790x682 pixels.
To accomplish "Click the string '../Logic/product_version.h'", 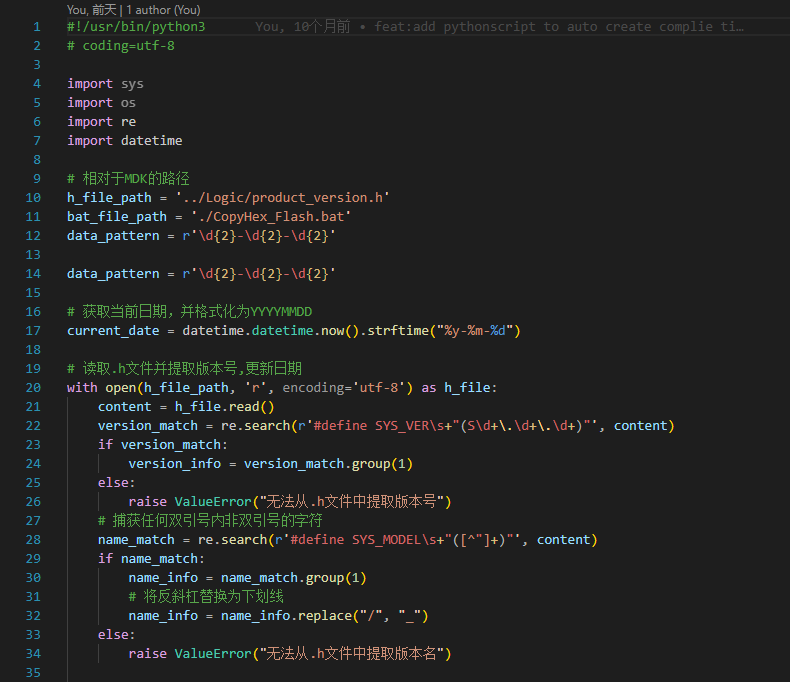I will coord(282,197).
